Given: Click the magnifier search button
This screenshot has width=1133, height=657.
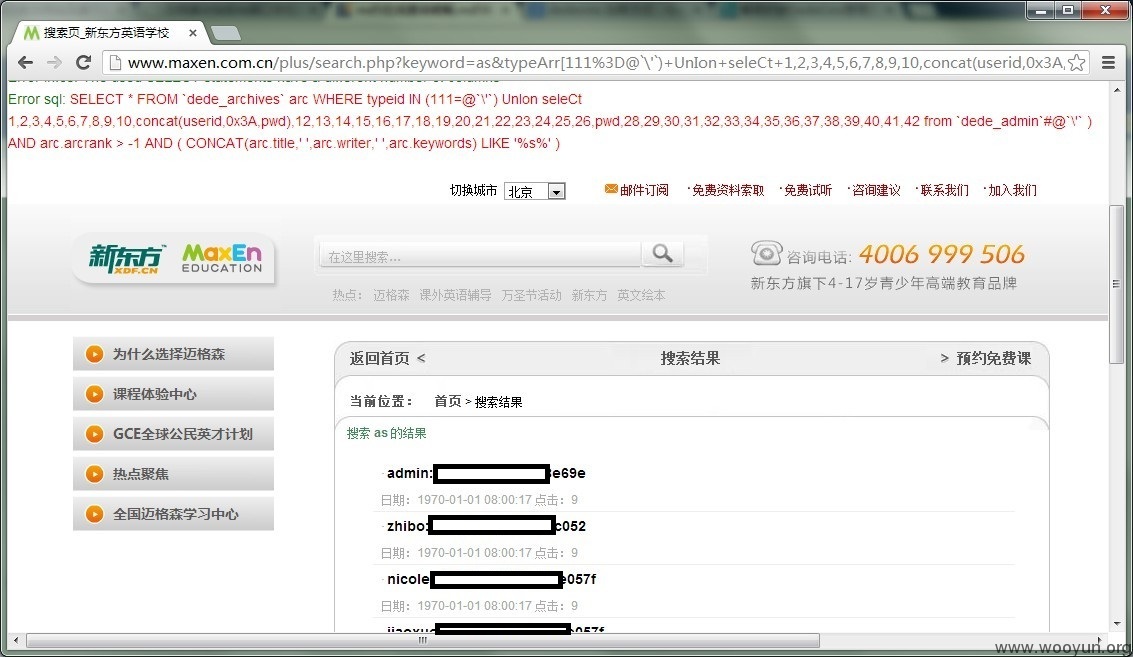Looking at the screenshot, I should pyautogui.click(x=663, y=254).
